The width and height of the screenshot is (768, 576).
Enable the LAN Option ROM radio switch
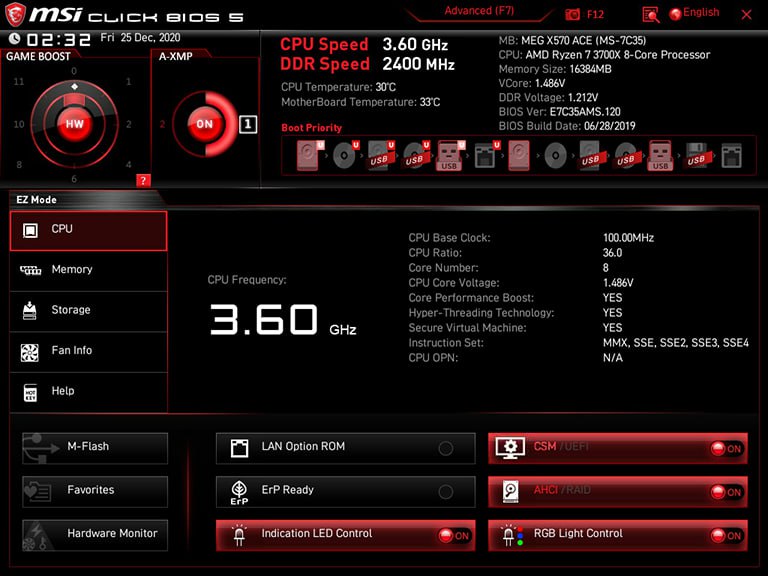pyautogui.click(x=445, y=448)
